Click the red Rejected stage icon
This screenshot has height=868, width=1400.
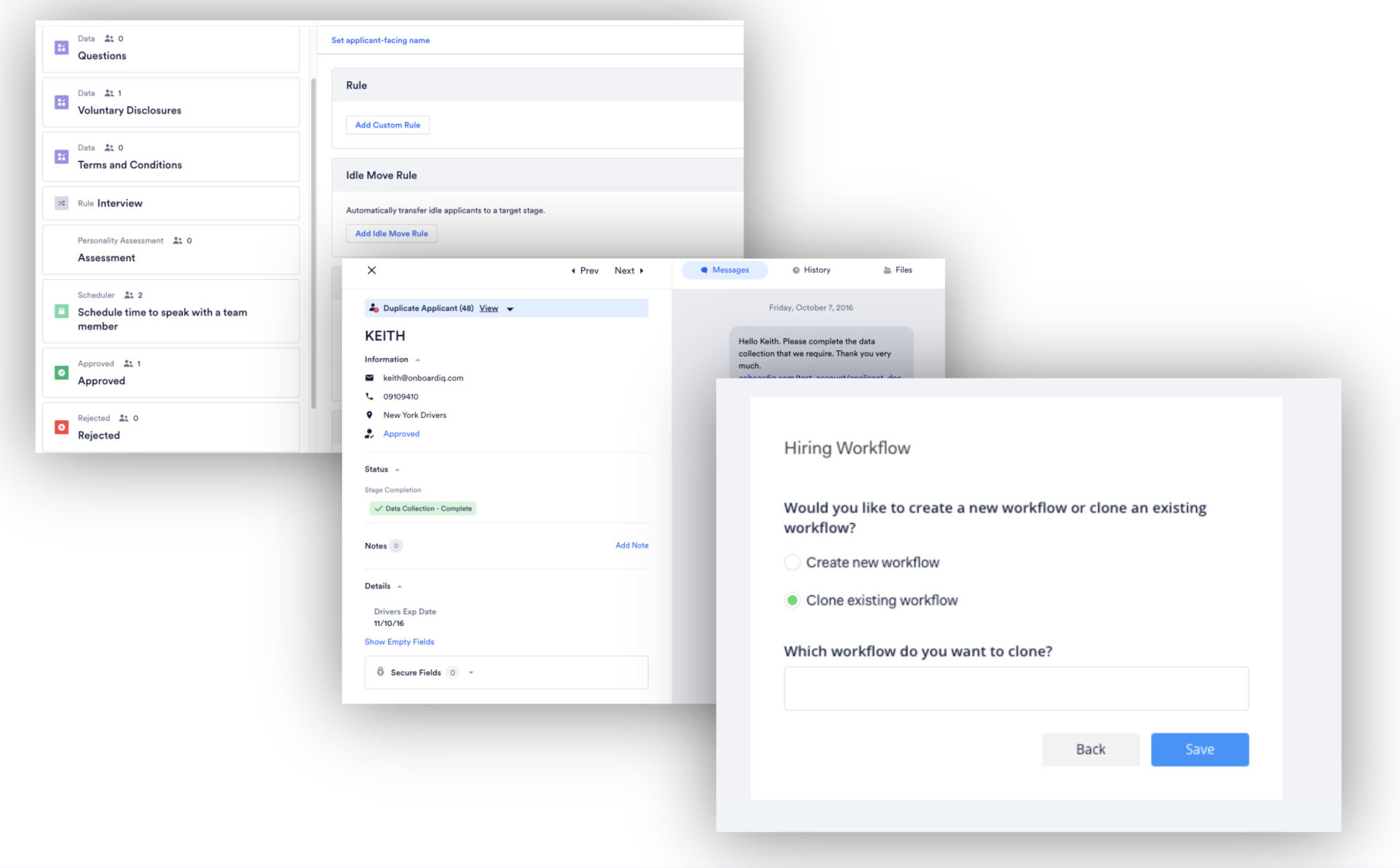tap(62, 427)
